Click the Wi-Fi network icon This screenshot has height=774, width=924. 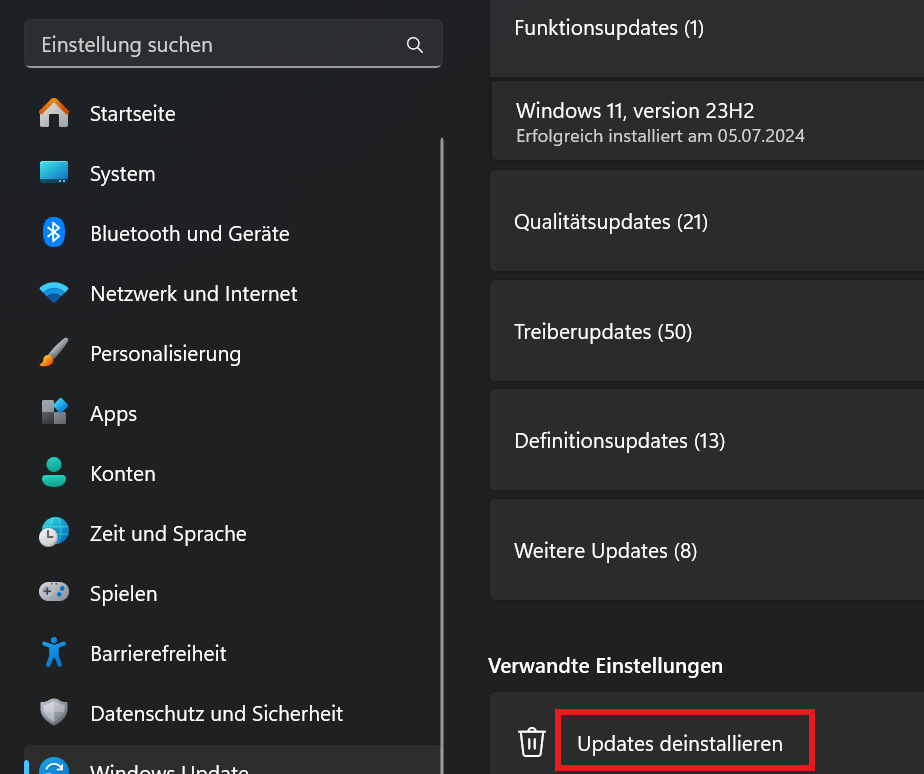tap(54, 292)
